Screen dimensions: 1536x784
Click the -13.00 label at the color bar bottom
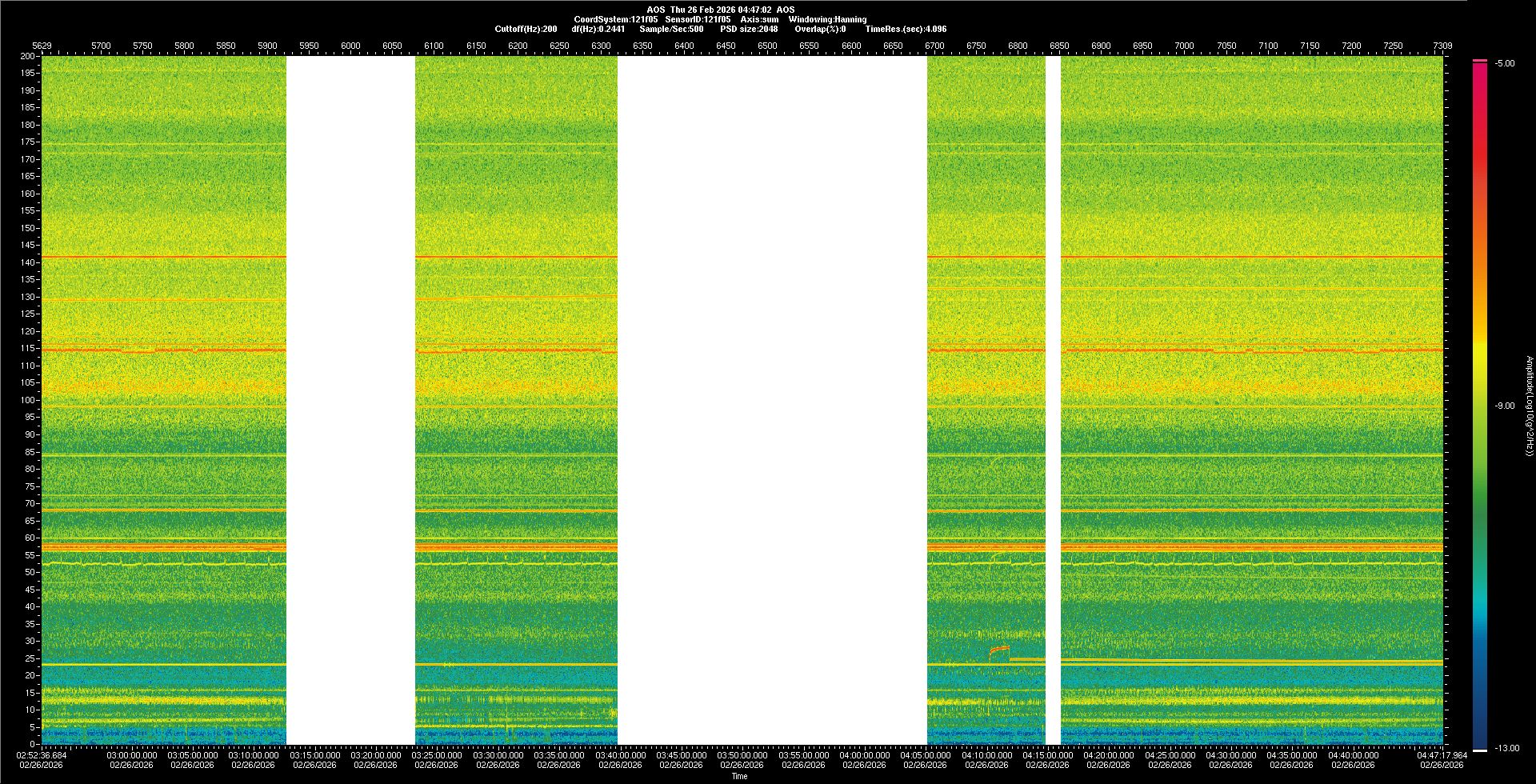(1506, 748)
